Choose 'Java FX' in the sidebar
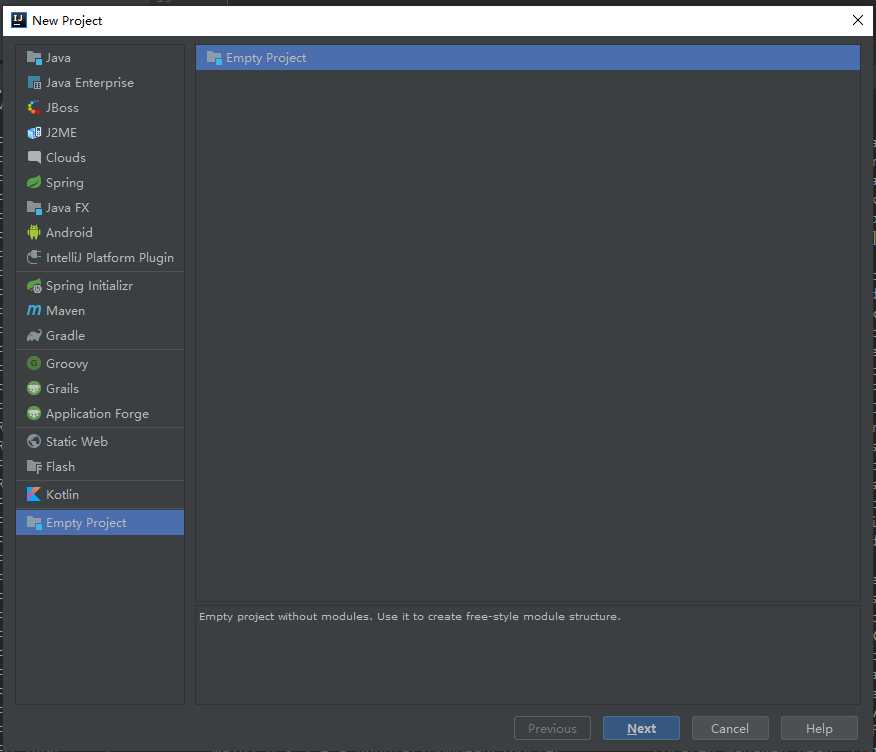876x752 pixels. 68,208
